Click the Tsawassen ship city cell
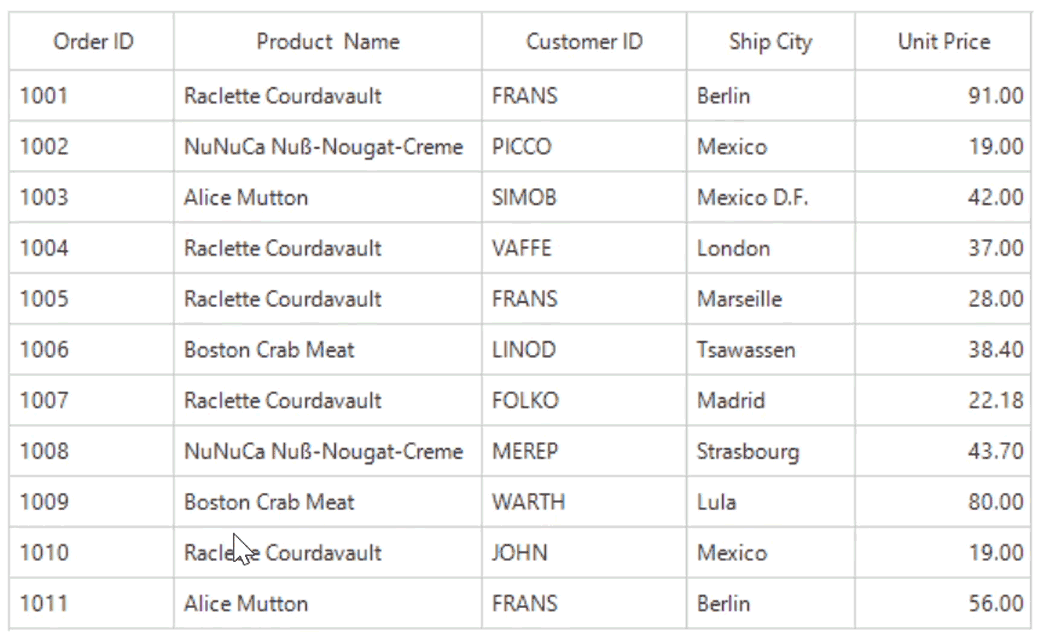 (x=746, y=350)
